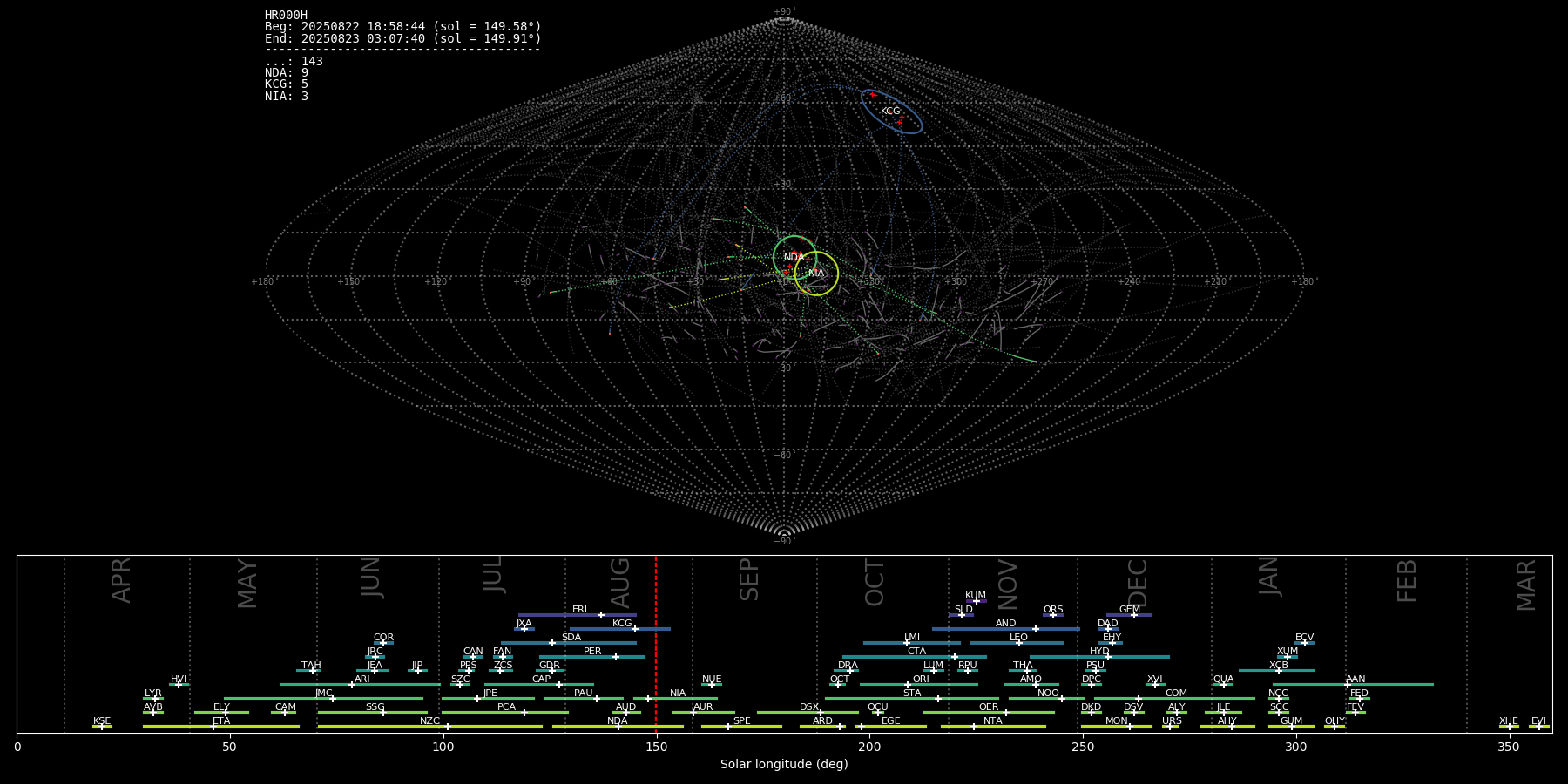Click the ARI shower label in timeline
The image size is (1568, 784).
(362, 679)
